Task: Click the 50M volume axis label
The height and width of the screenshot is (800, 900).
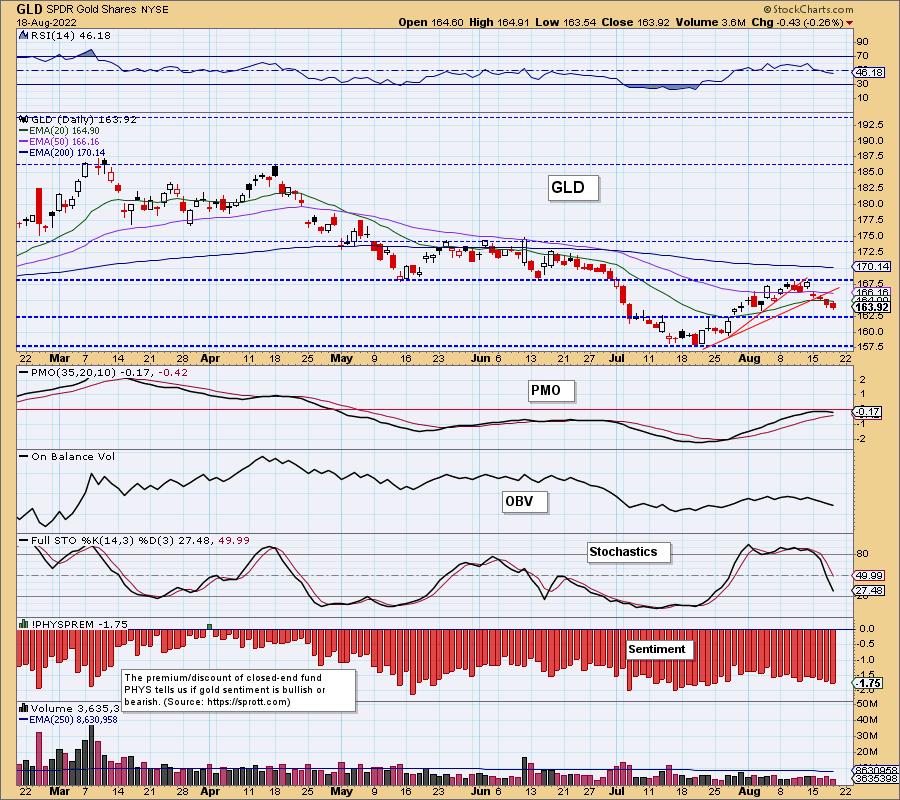Action: (867, 704)
